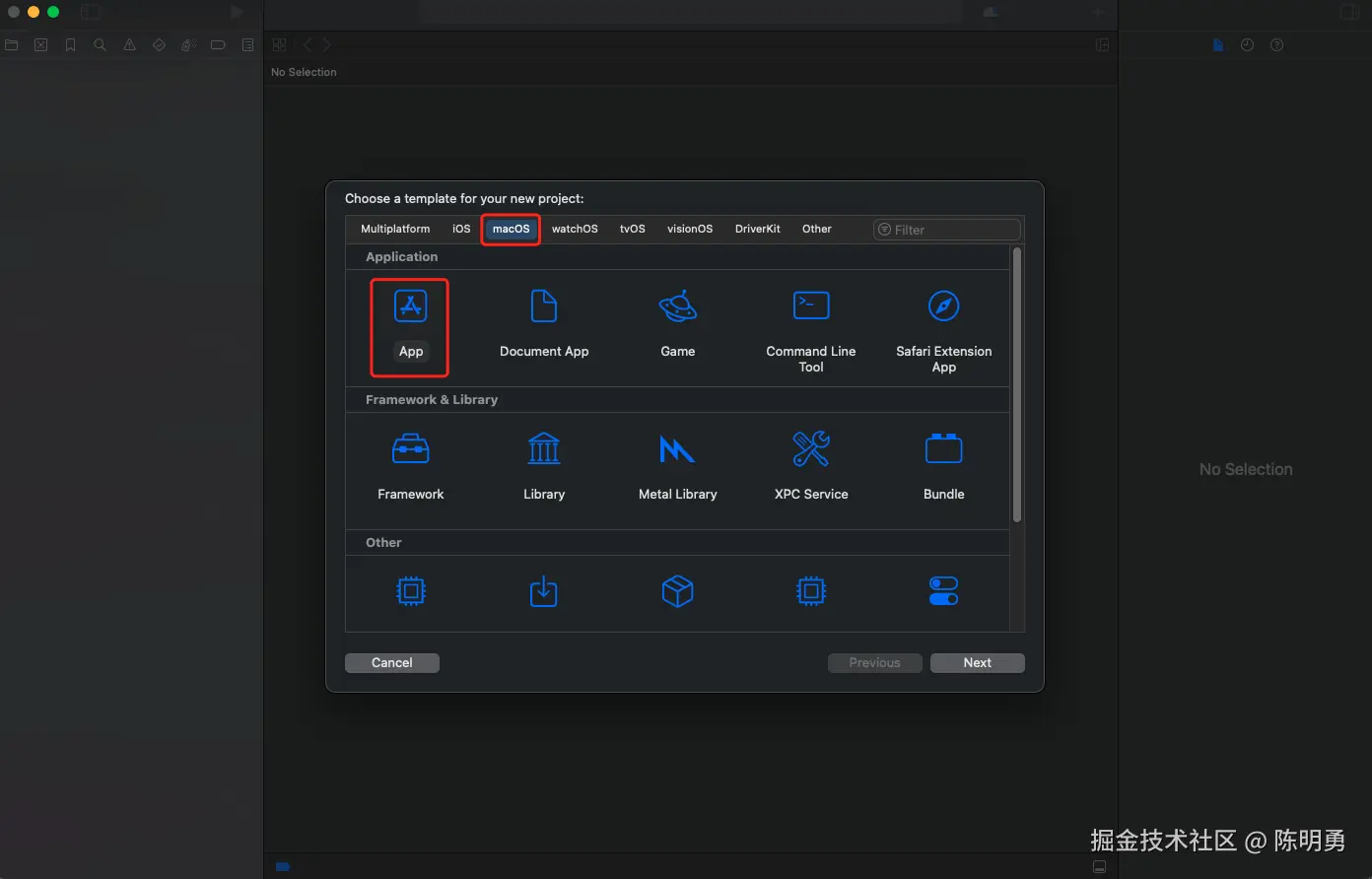Open the Bookmark navigator icon
Image resolution: width=1372 pixels, height=879 pixels.
[x=70, y=45]
